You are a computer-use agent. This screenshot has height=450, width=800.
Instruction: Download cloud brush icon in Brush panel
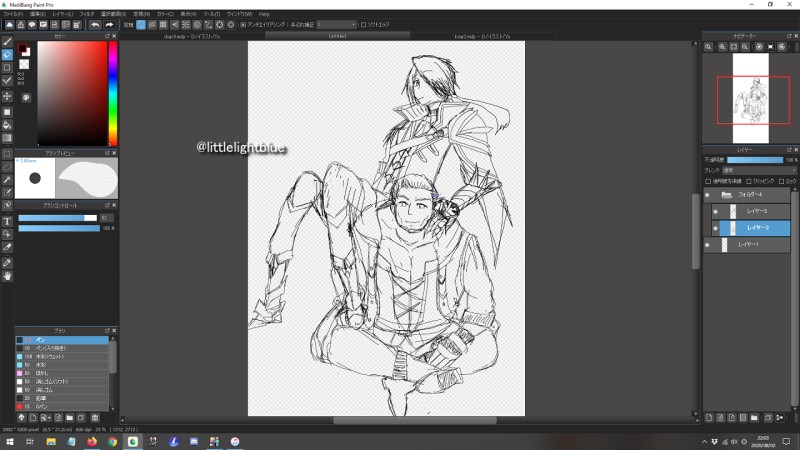[x=21, y=418]
